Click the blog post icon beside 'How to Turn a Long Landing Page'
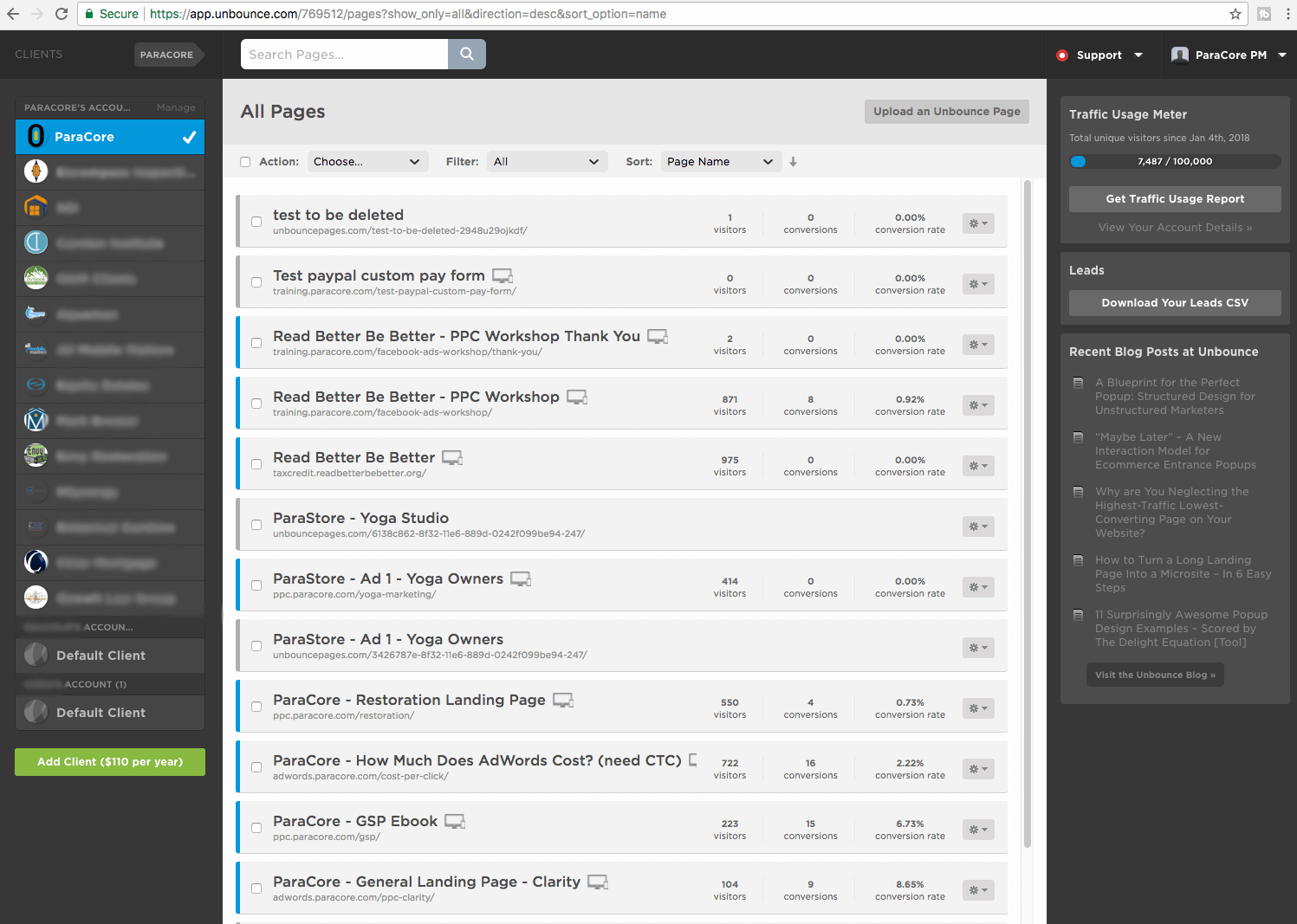The height and width of the screenshot is (924, 1297). pos(1078,560)
